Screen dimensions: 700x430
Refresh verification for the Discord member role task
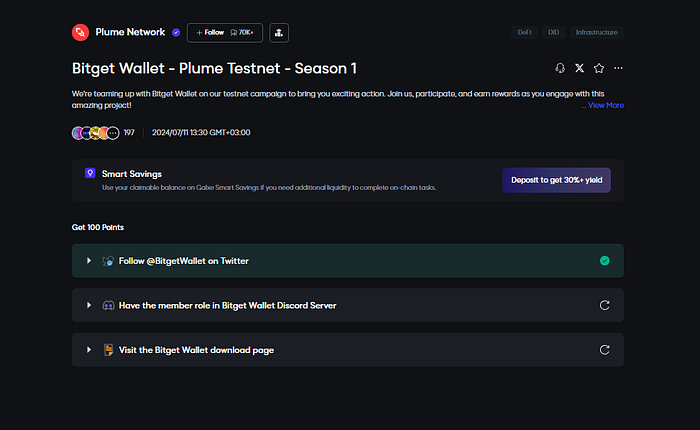(x=604, y=305)
